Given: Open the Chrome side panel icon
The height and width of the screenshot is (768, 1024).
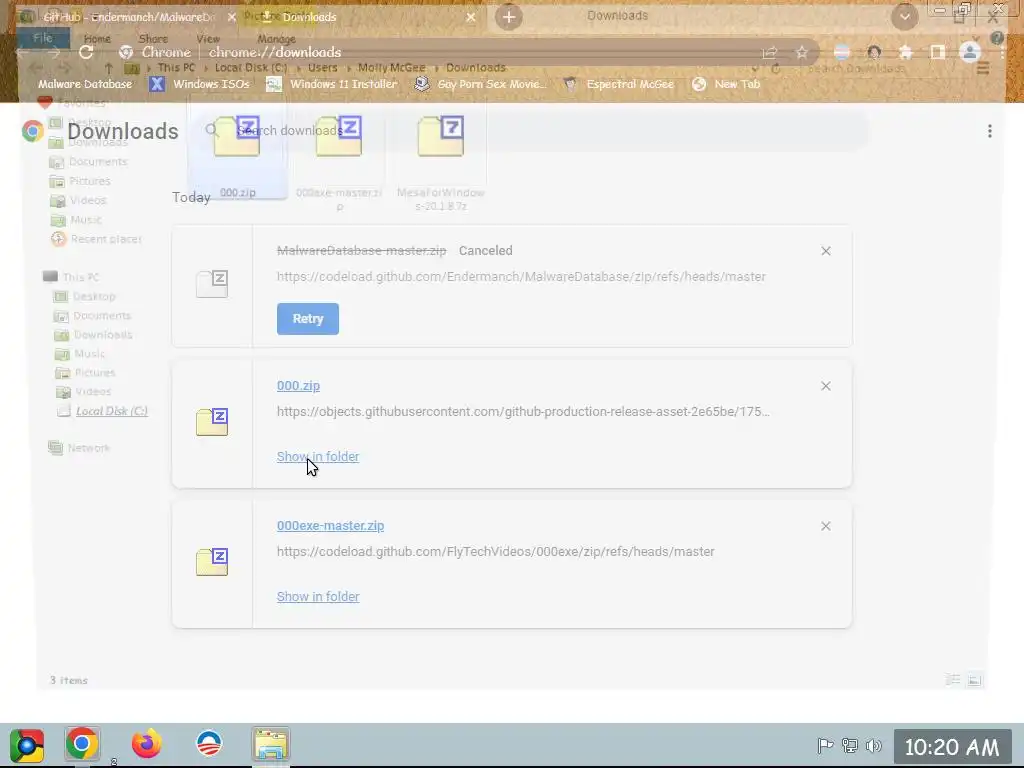Looking at the screenshot, I should pyautogui.click(x=937, y=52).
